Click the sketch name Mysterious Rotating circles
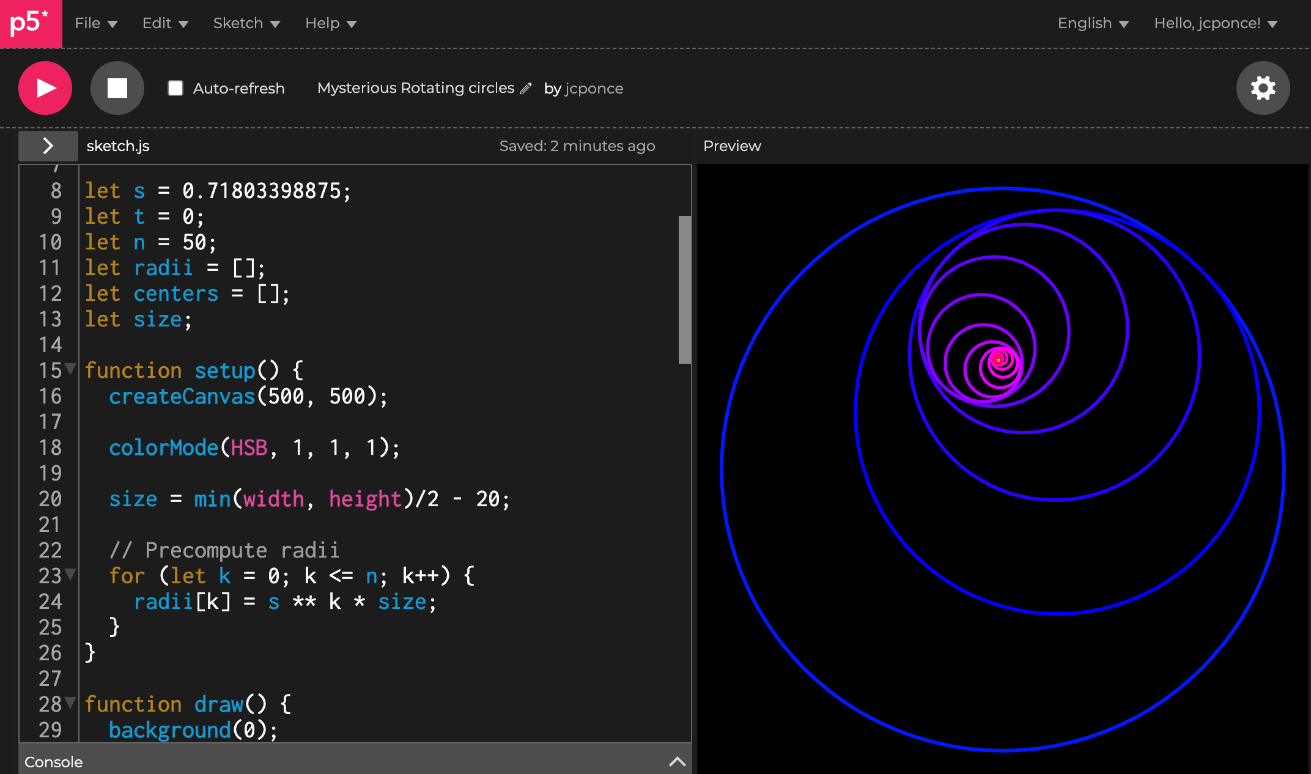Screen dimensions: 1311x774 click(415, 88)
